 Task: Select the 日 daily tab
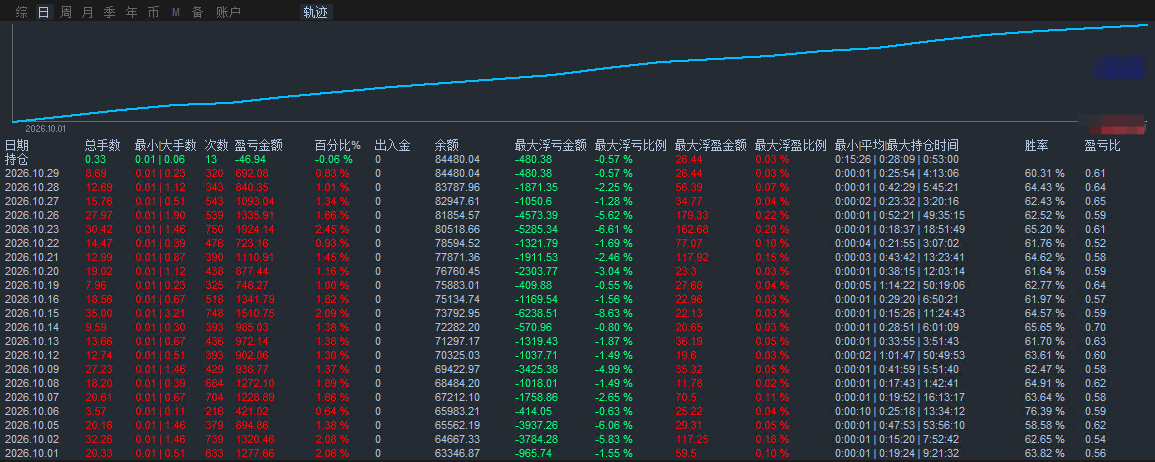(44, 12)
